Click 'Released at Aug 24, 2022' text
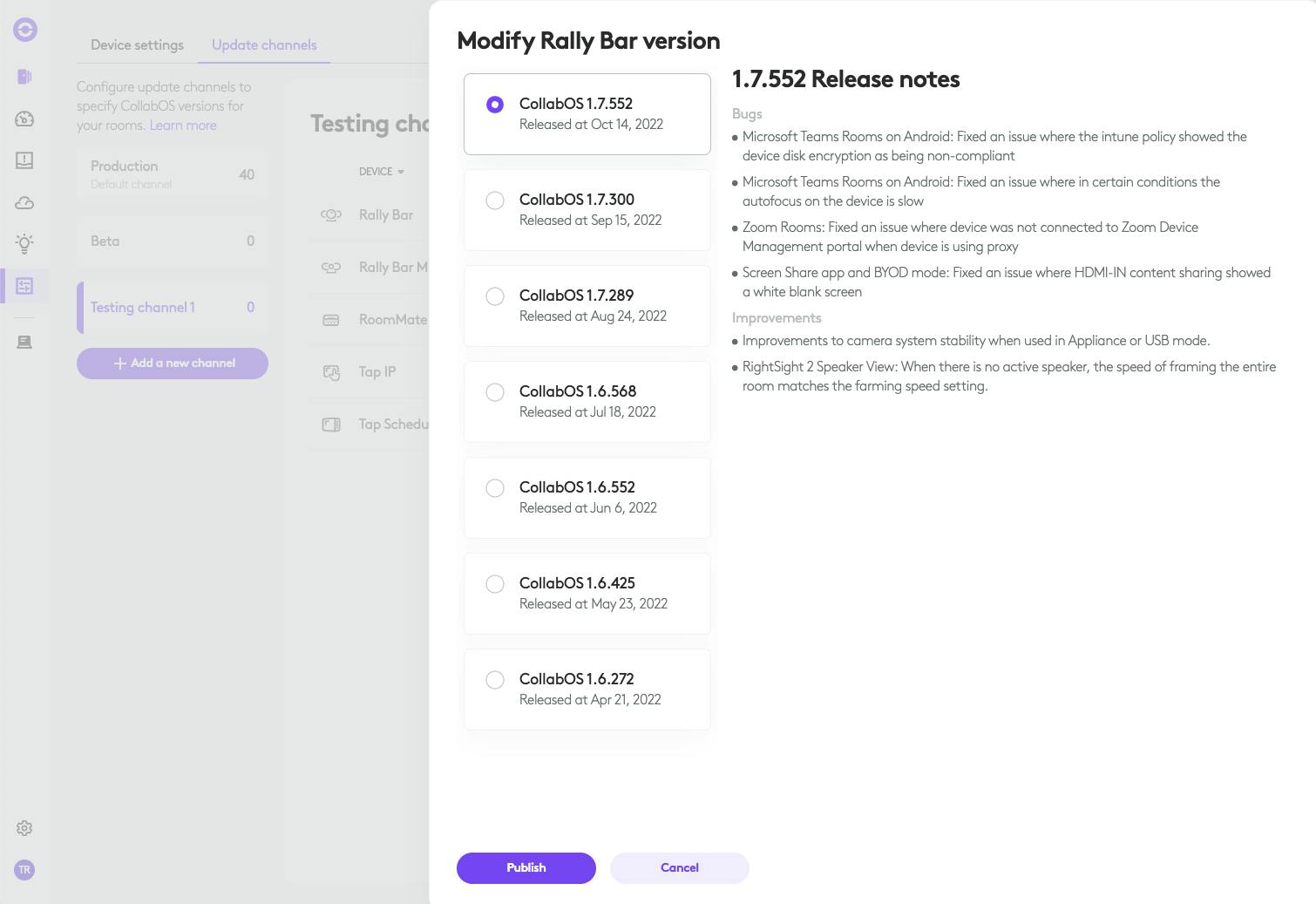Image resolution: width=1316 pixels, height=904 pixels. pyautogui.click(x=593, y=316)
